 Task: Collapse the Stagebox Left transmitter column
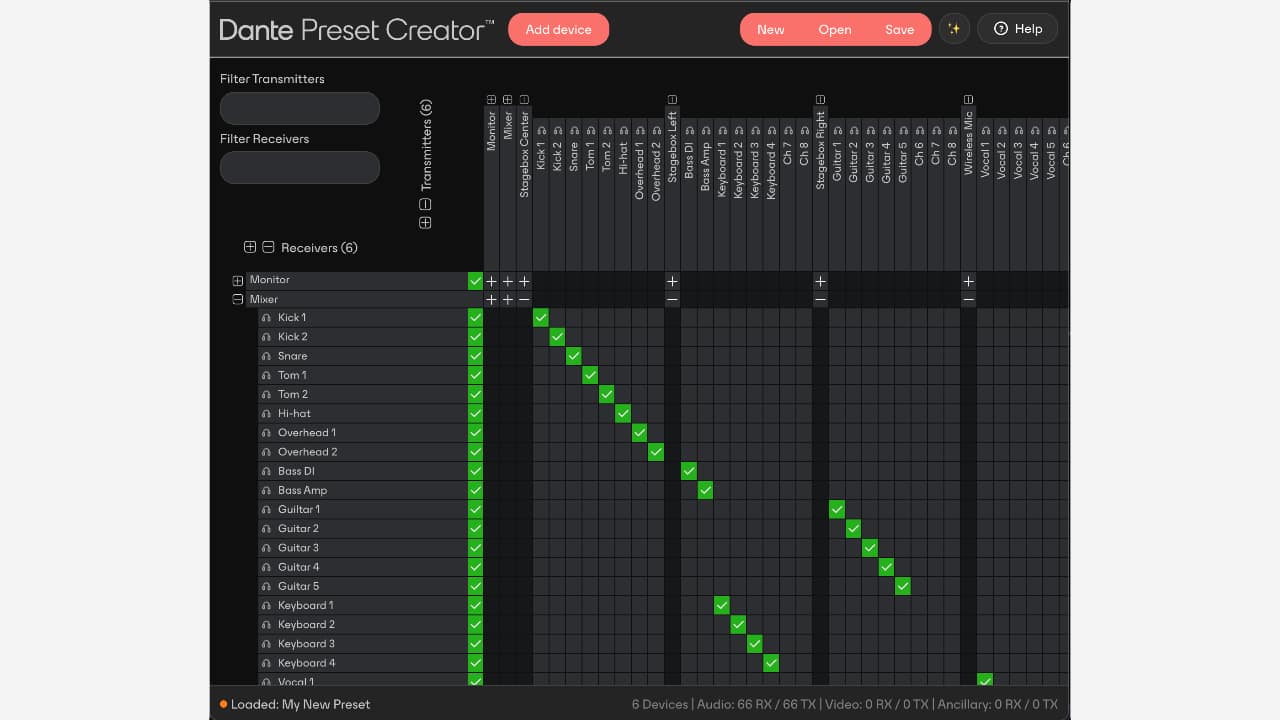coord(672,100)
